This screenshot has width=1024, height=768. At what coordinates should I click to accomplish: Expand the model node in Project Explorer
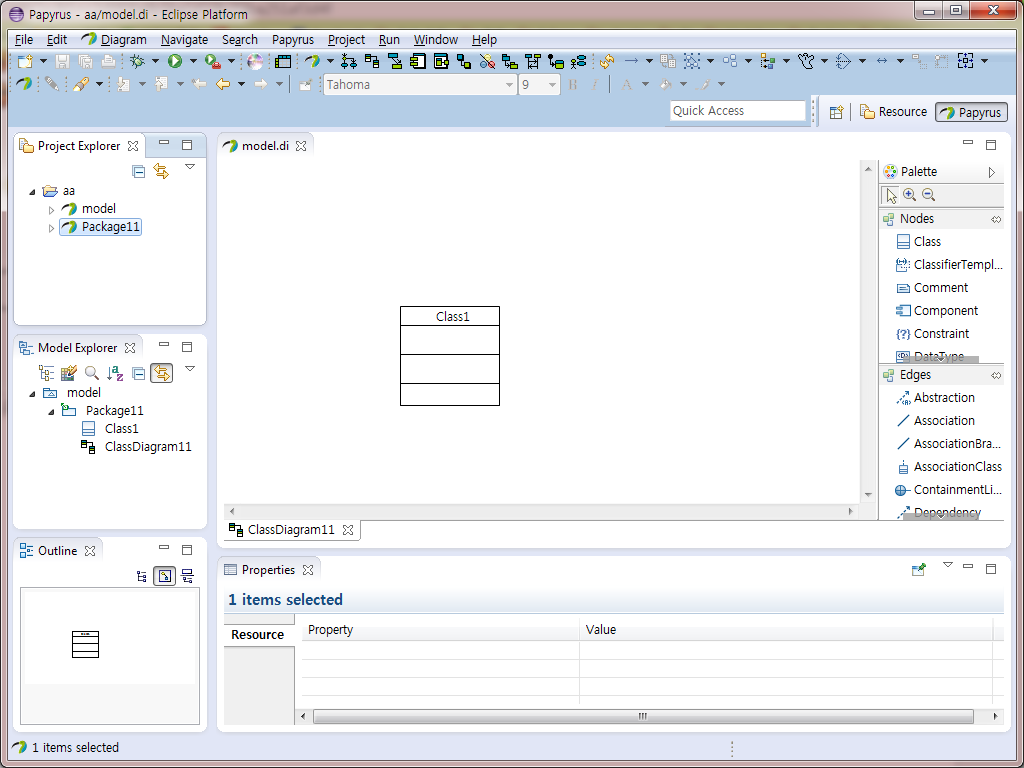click(x=52, y=210)
